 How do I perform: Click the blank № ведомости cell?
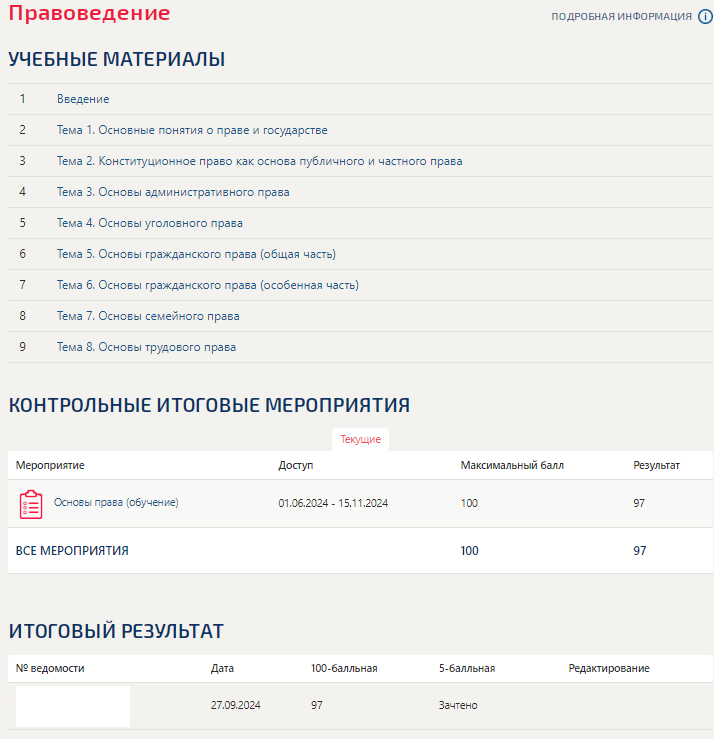pos(73,706)
